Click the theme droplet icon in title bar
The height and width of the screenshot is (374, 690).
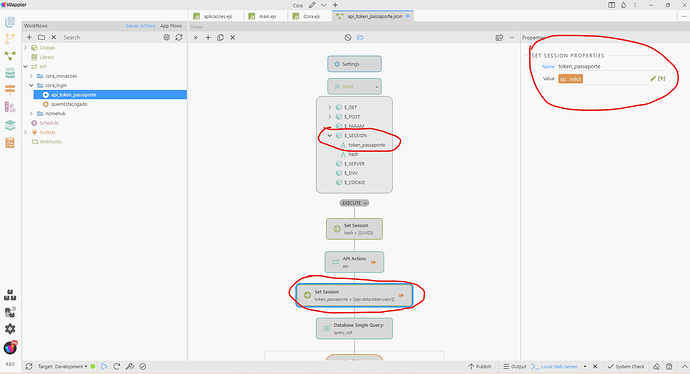tap(624, 5)
